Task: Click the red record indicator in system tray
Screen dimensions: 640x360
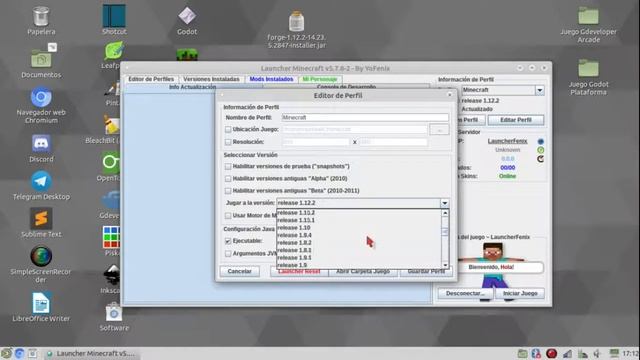Action: pos(551,353)
